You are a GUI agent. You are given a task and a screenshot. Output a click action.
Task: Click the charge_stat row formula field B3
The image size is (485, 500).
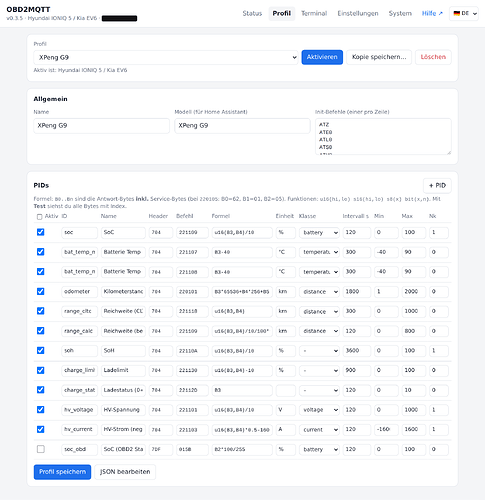tap(242, 390)
